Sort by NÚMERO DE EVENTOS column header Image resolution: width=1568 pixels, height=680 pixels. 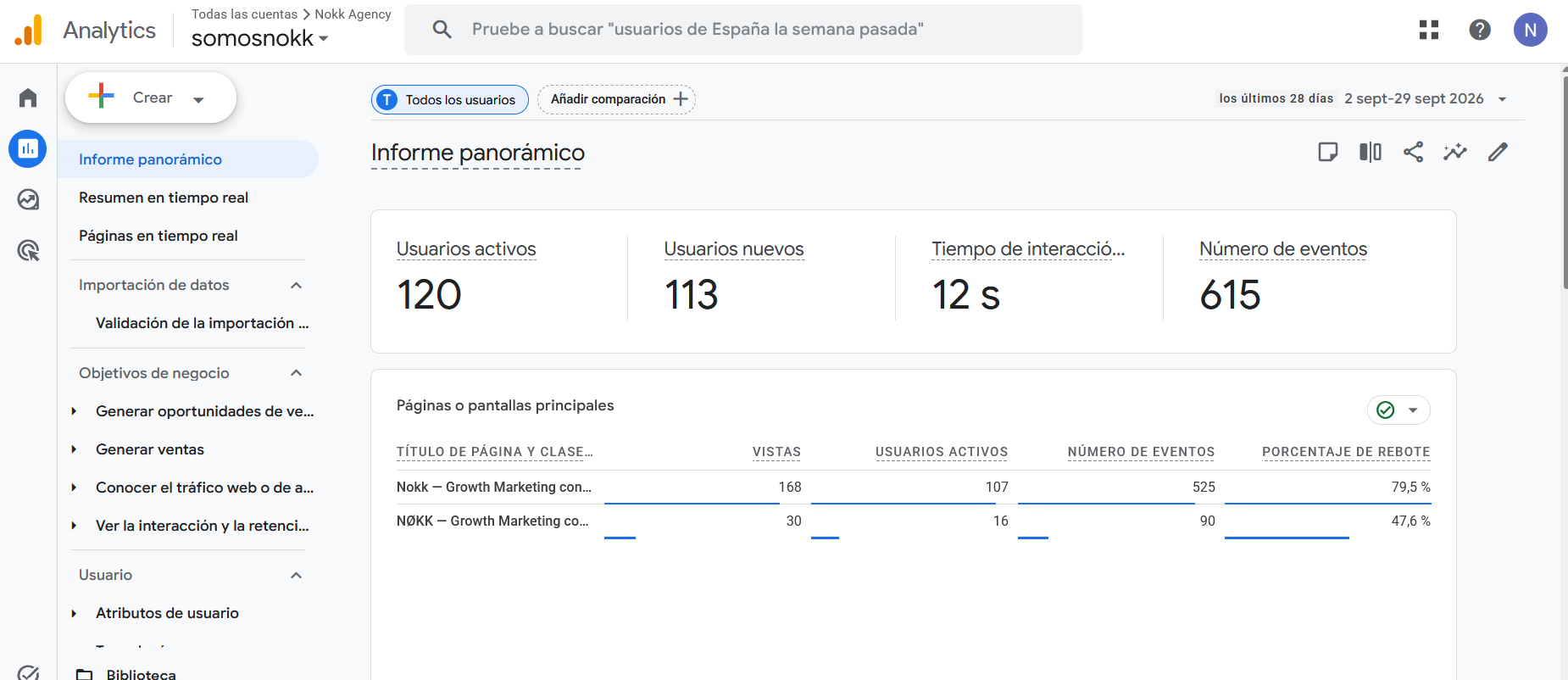[x=1141, y=452]
